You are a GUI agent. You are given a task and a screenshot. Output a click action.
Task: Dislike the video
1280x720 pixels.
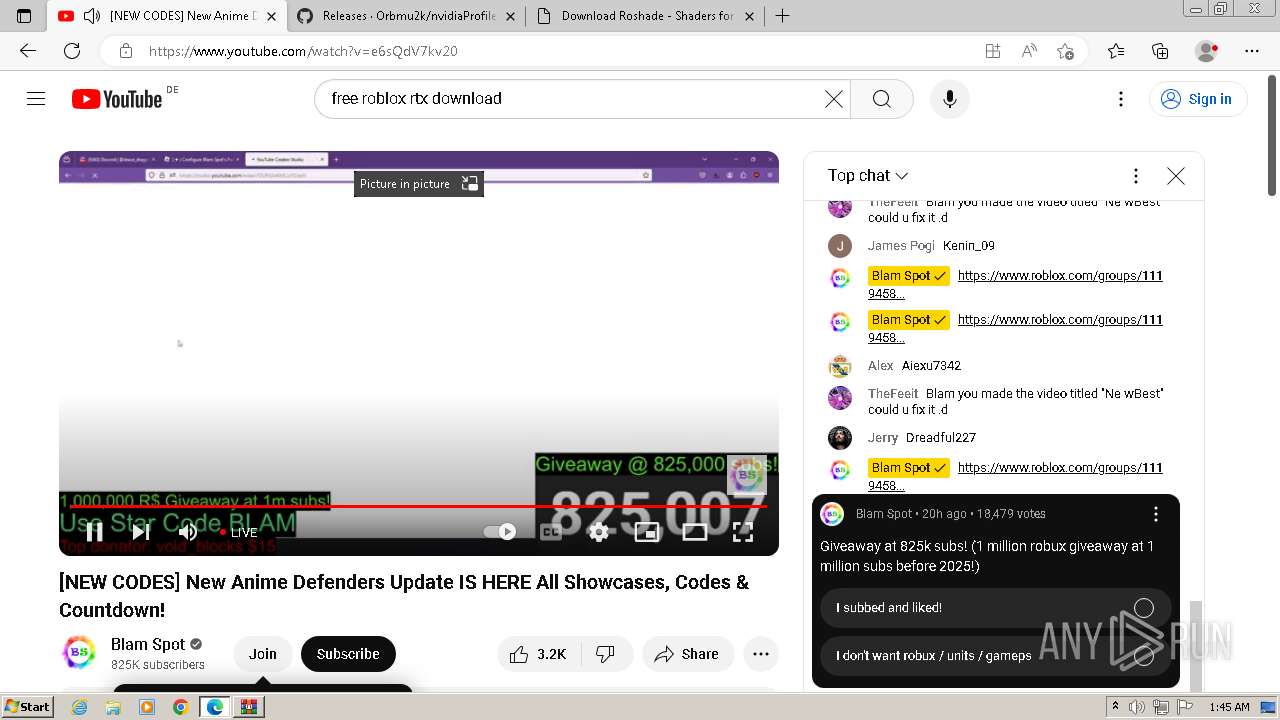click(606, 654)
